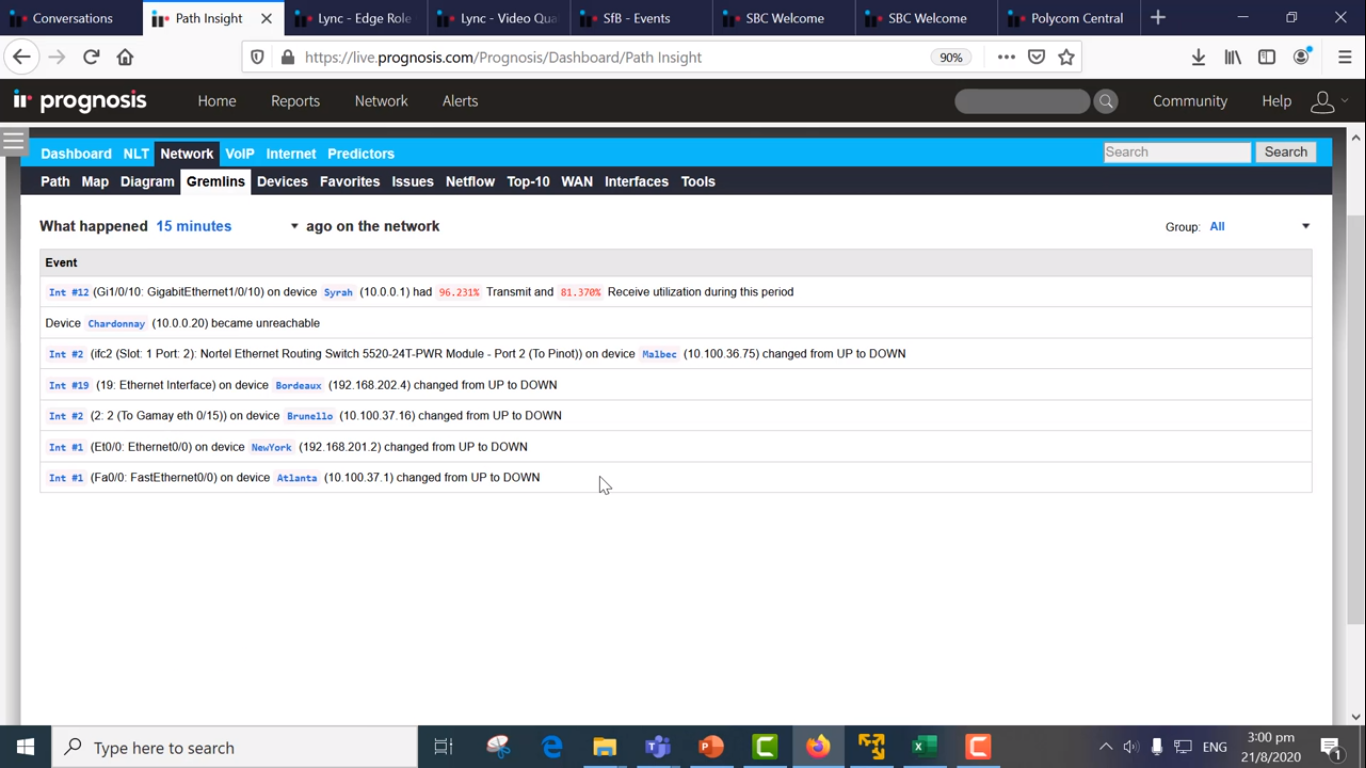Screen dimensions: 1366x768
Task: Click the browser Forward arrow
Action: (57, 57)
